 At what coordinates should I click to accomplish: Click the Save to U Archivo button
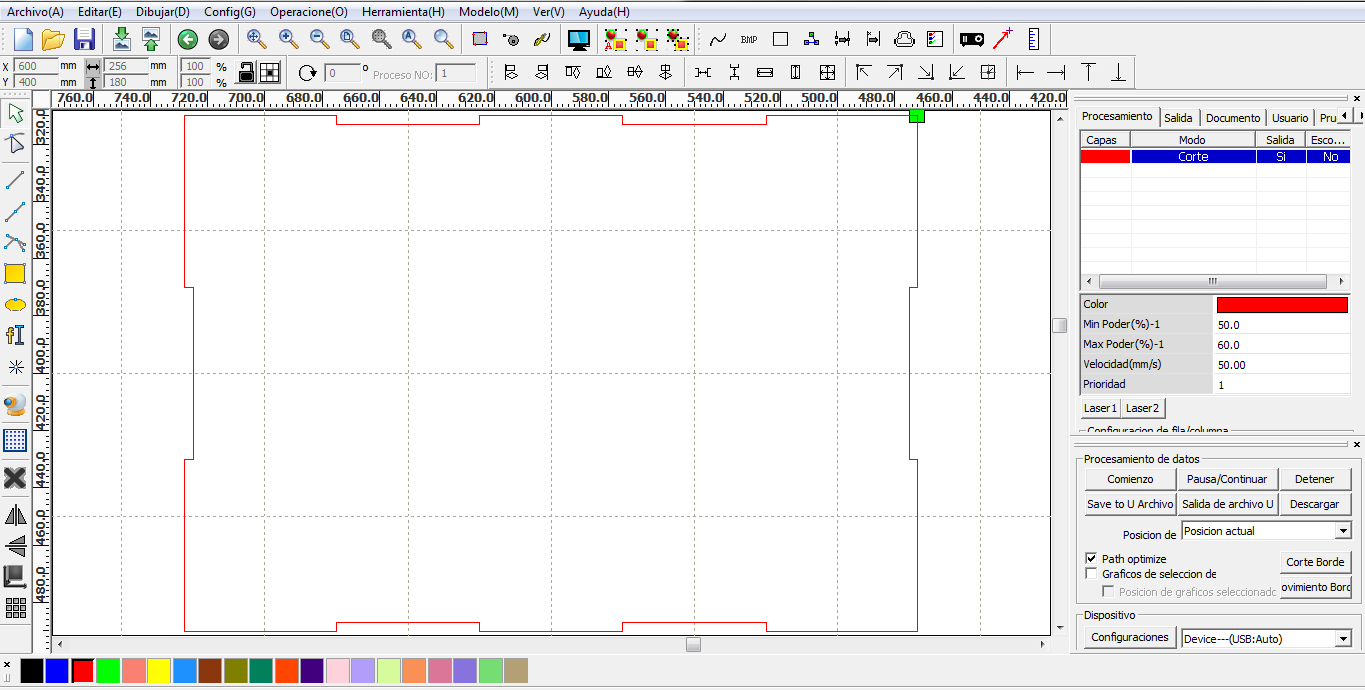click(1130, 504)
